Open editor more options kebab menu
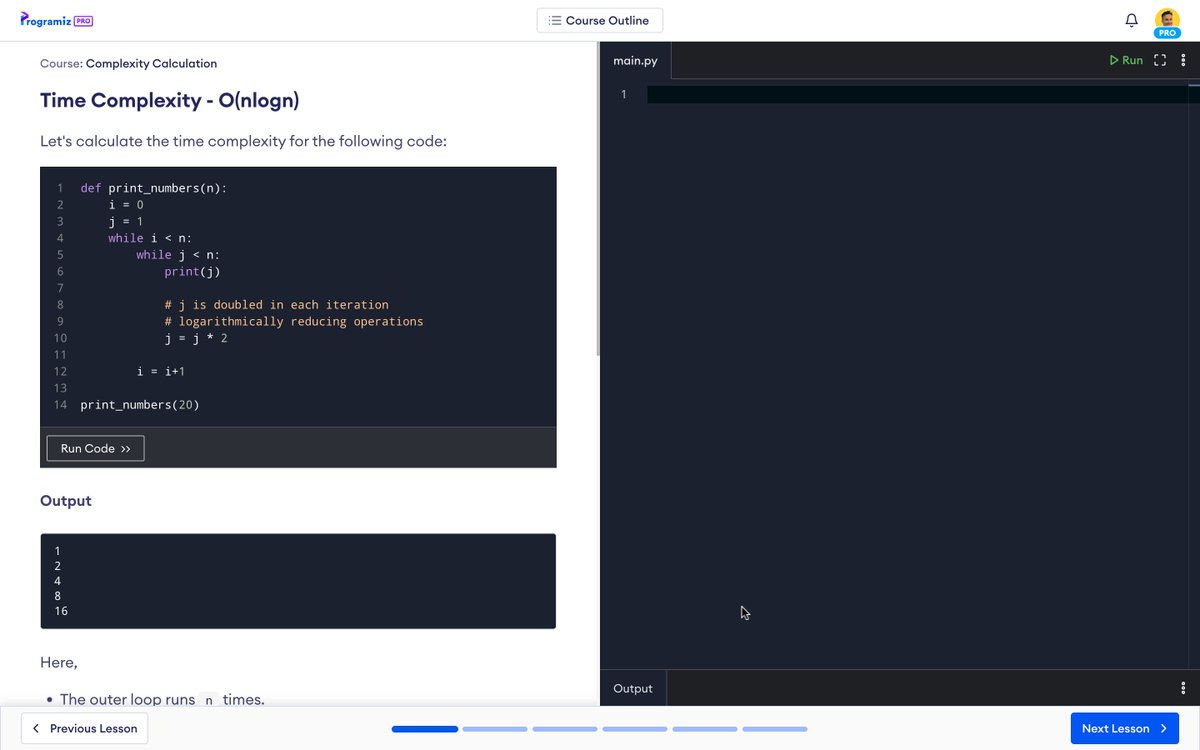Image resolution: width=1200 pixels, height=750 pixels. 1184,60
